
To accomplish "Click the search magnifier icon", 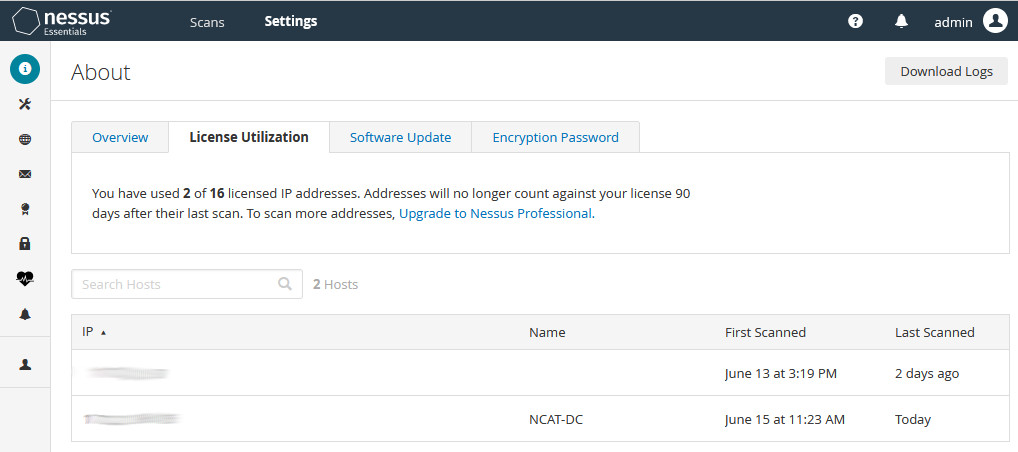I will 284,284.
